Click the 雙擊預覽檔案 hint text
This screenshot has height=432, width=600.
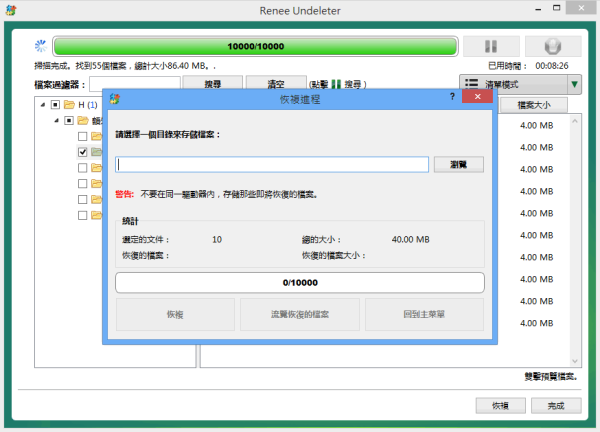551,377
